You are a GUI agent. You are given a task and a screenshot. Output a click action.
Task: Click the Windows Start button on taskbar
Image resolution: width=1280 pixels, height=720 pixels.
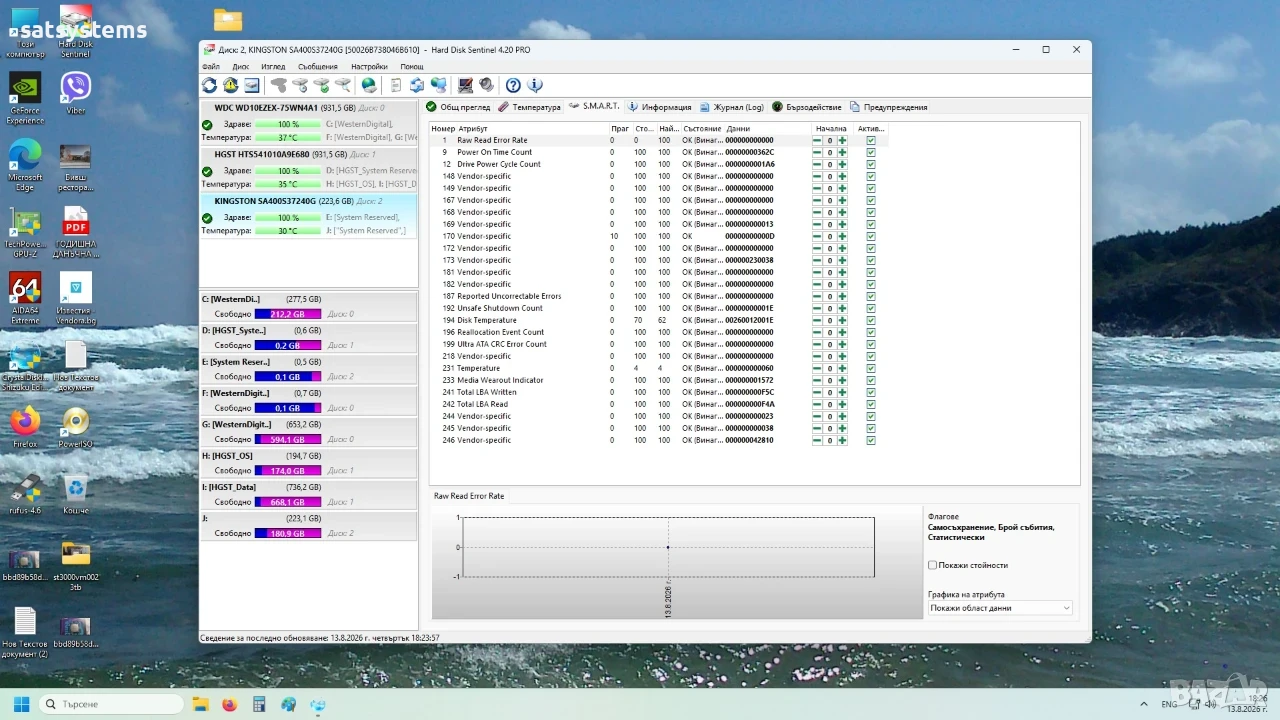[x=21, y=704]
